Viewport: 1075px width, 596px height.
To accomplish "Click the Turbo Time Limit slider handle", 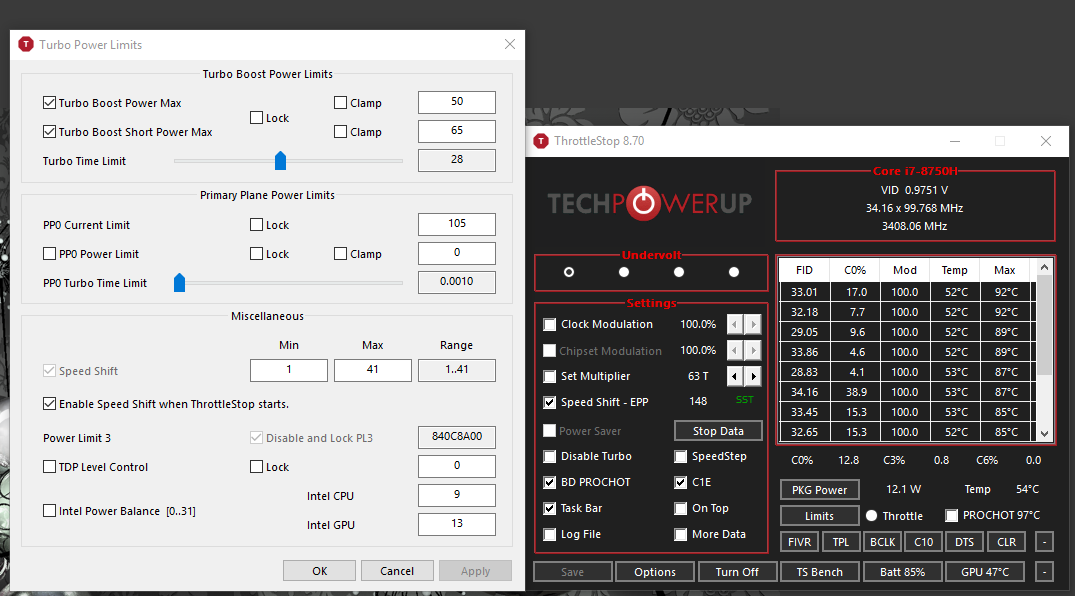I will click(x=281, y=160).
